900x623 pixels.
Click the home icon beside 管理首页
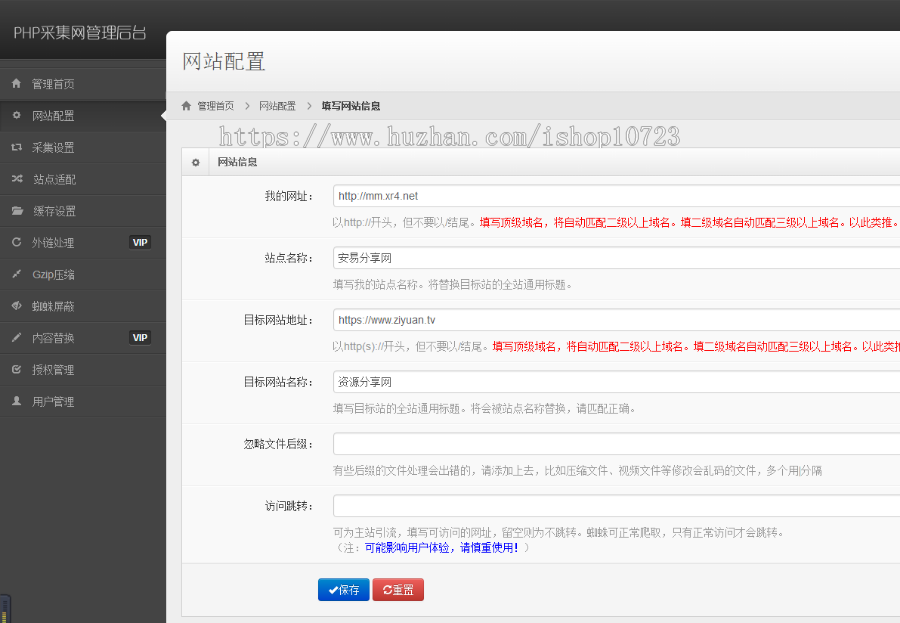[17, 82]
